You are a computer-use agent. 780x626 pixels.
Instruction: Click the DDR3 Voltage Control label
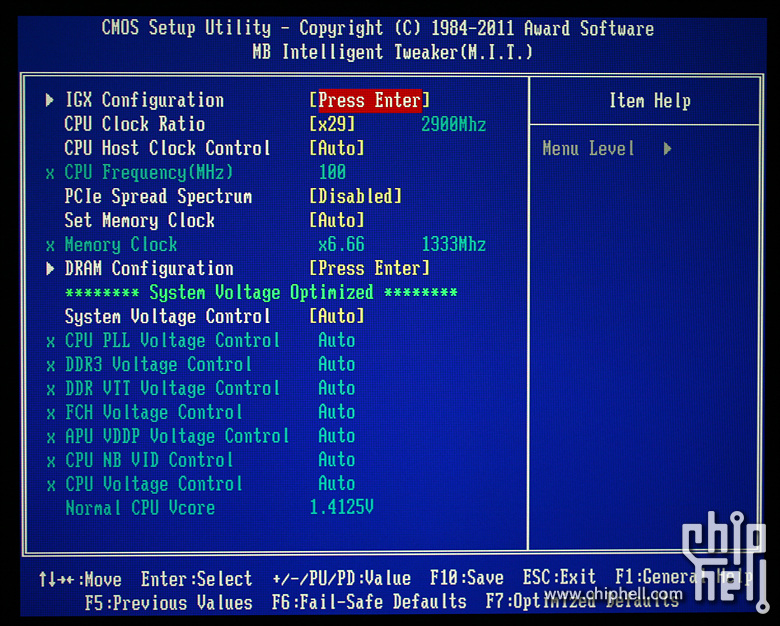click(158, 365)
